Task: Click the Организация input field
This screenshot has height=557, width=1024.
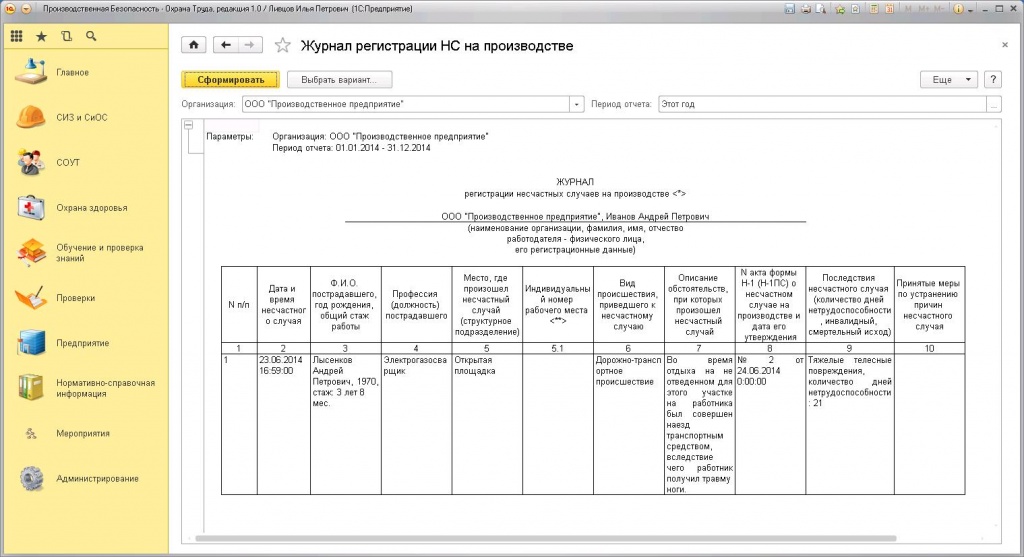Action: pos(406,104)
